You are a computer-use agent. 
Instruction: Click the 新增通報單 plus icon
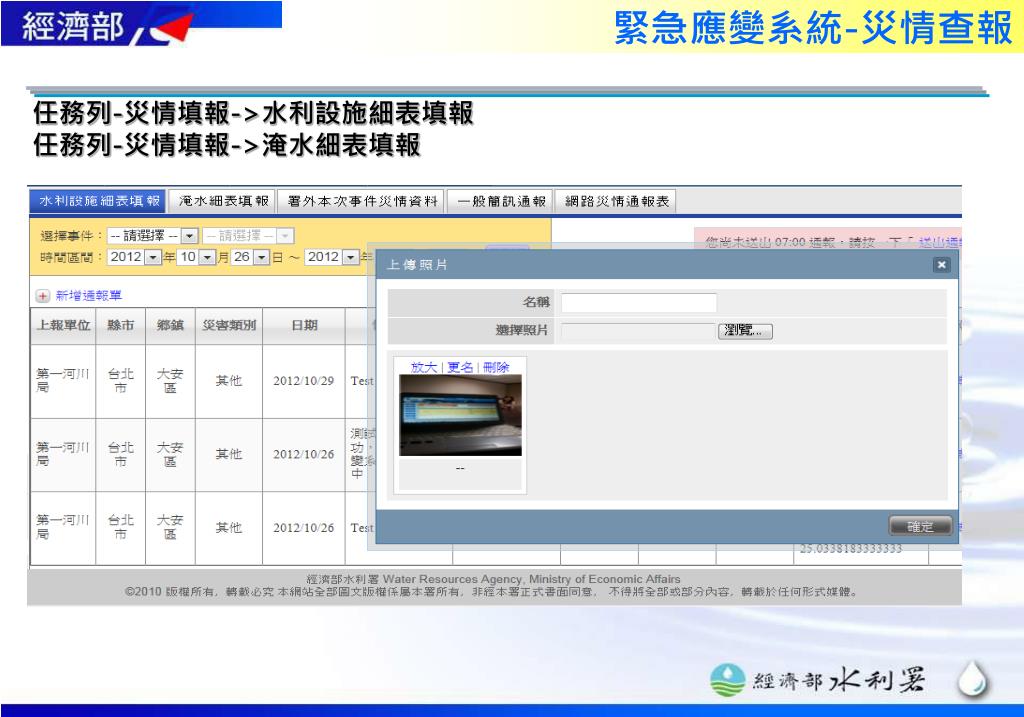coord(42,296)
